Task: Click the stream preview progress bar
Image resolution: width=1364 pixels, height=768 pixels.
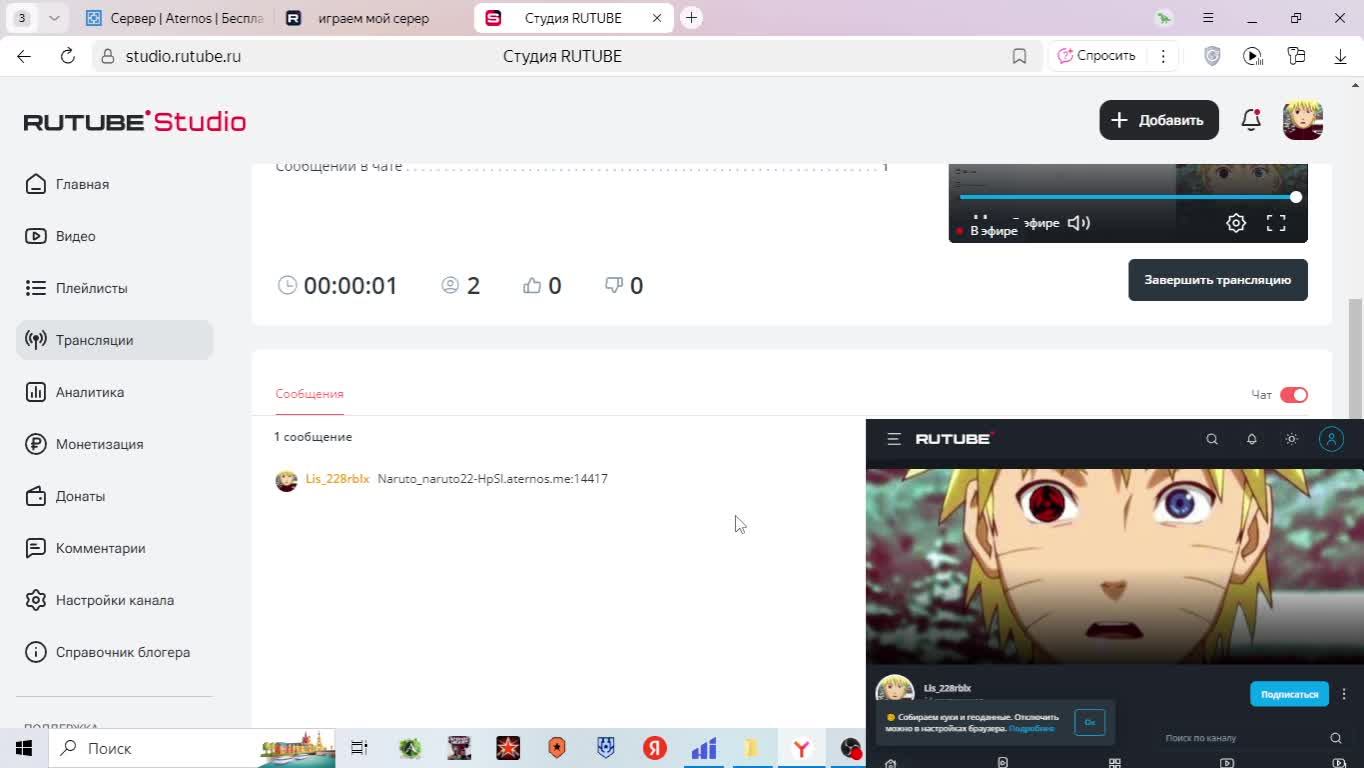Action: (x=1128, y=197)
